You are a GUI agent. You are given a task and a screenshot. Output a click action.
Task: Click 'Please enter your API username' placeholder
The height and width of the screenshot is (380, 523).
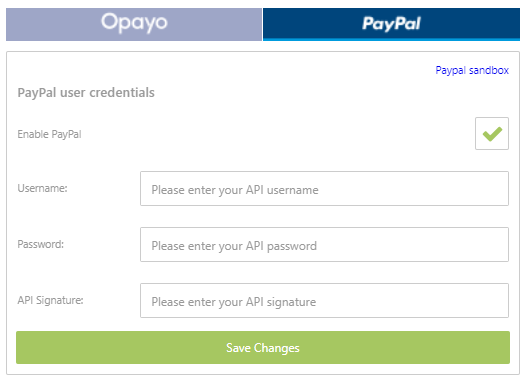pos(235,190)
